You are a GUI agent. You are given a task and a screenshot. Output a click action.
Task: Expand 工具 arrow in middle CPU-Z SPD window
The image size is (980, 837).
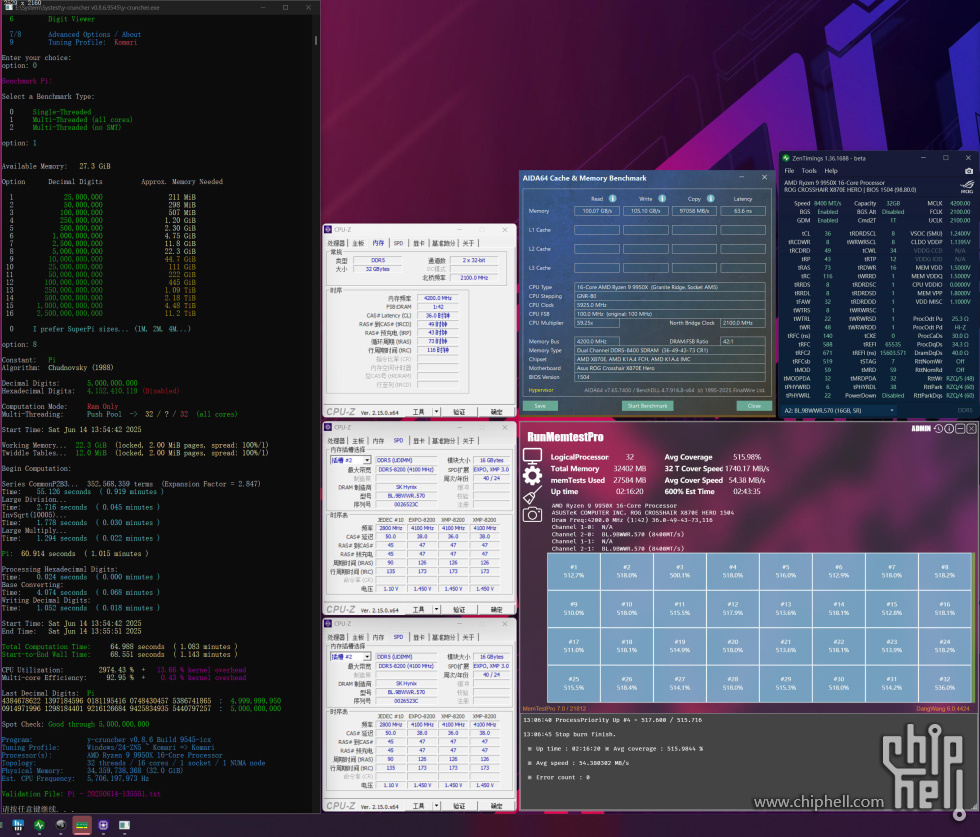point(436,609)
